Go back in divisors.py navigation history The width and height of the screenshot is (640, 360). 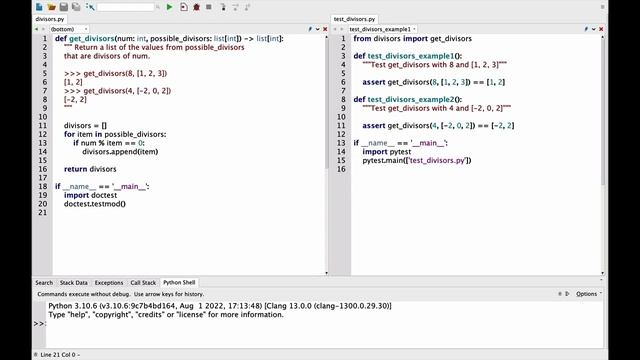(36, 29)
